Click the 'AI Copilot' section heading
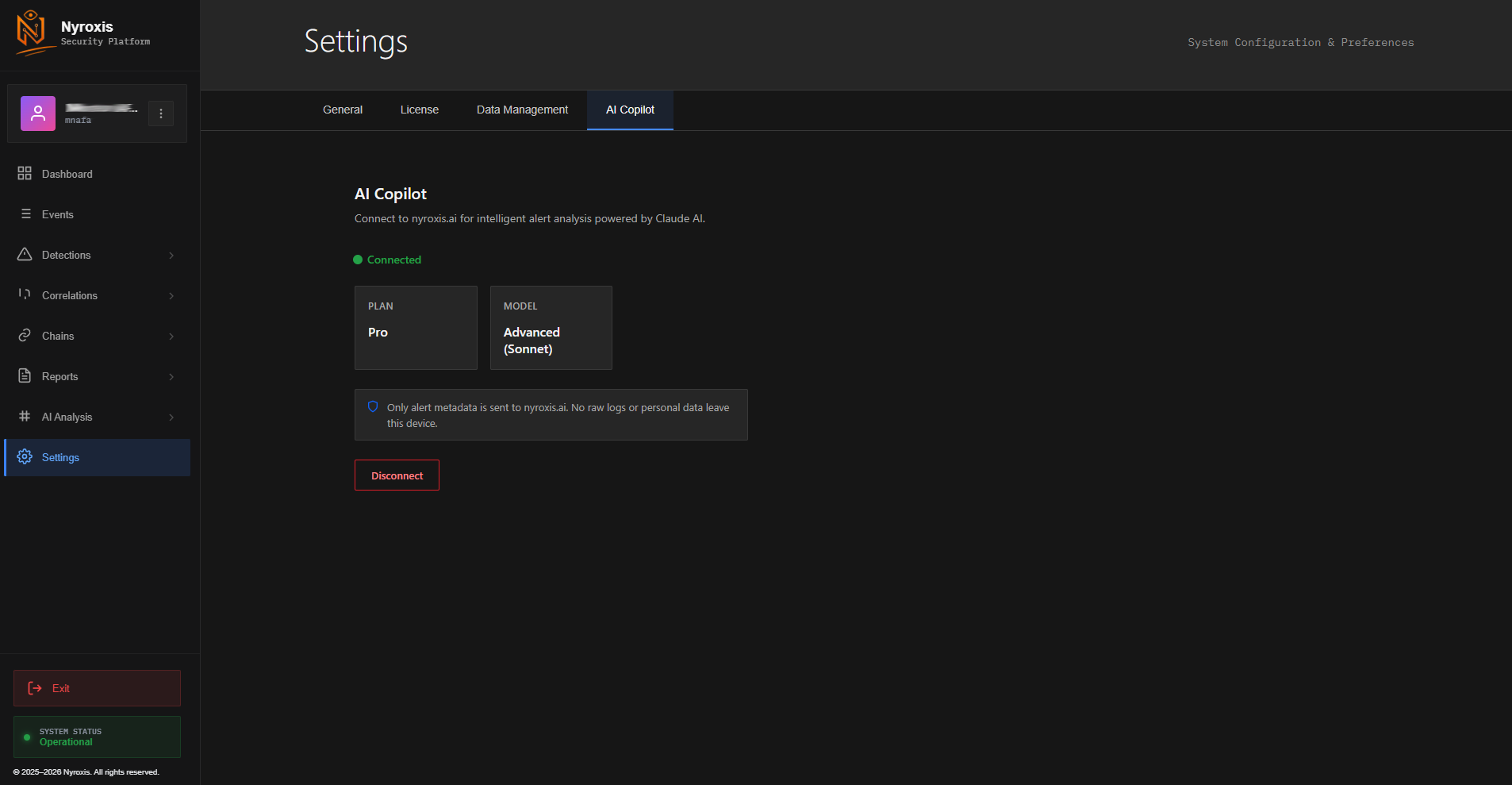 390,194
